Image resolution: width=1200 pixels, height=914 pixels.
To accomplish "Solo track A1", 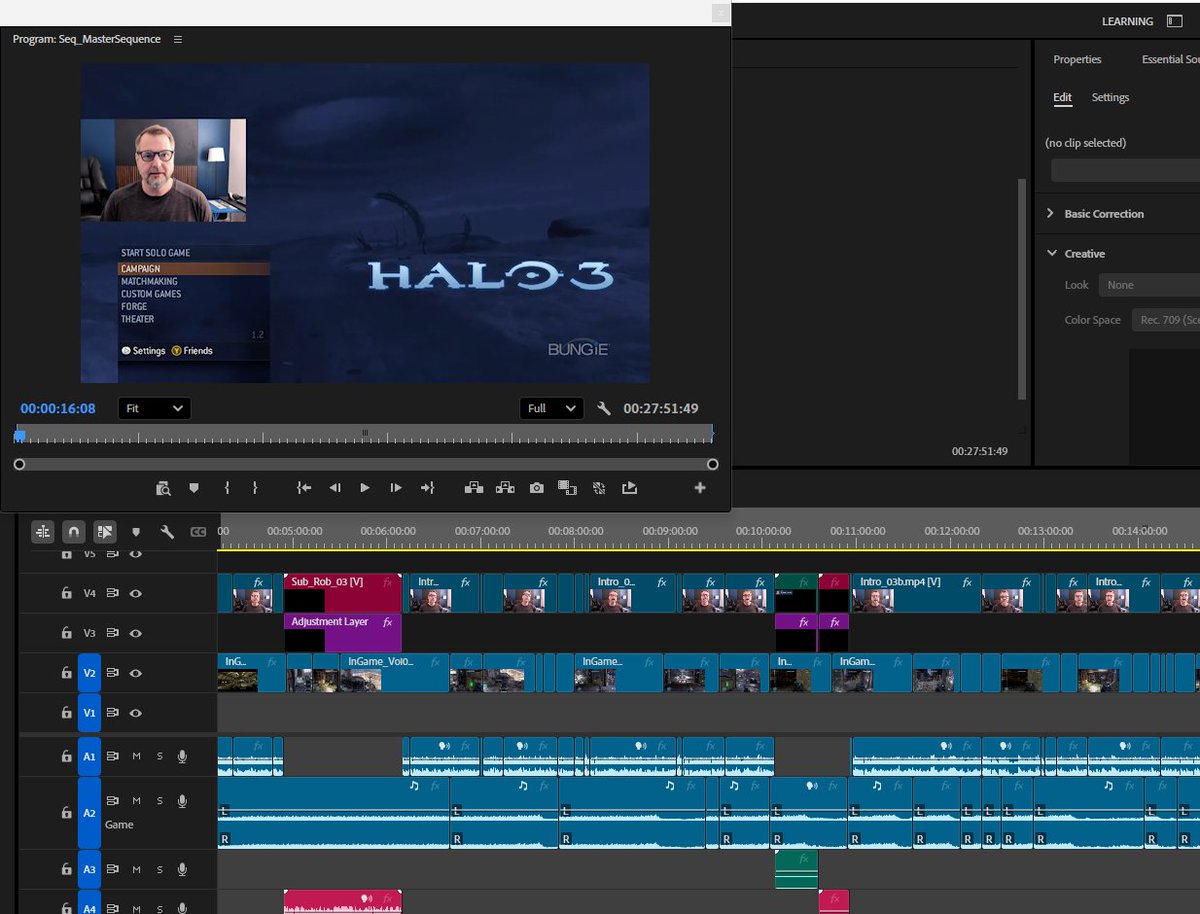I will [159, 757].
